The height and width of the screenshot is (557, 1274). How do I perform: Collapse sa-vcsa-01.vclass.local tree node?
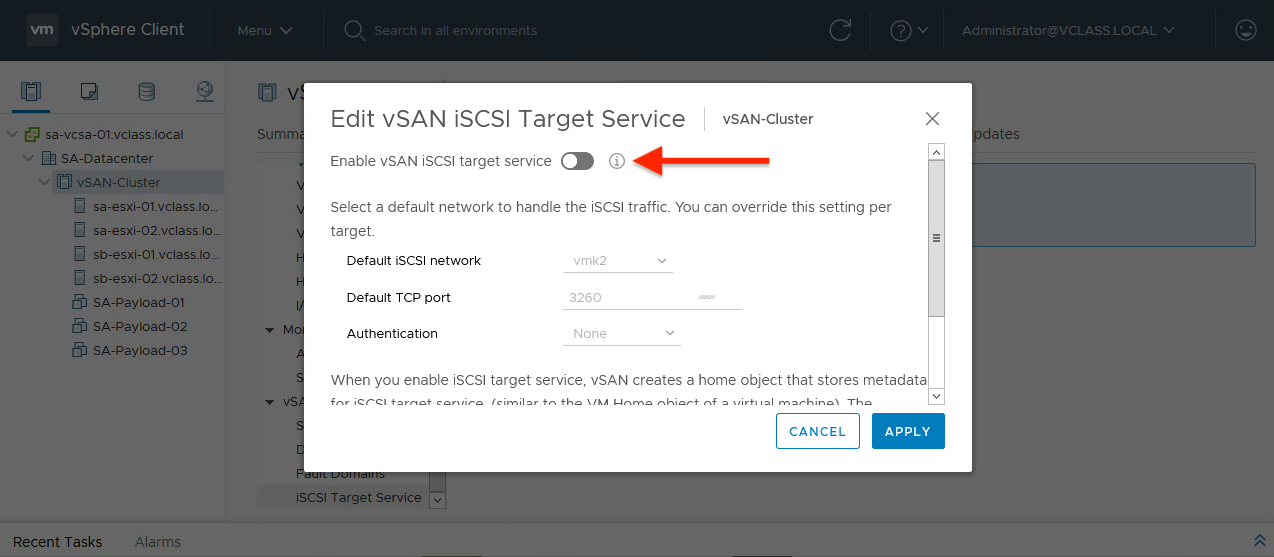coord(12,134)
